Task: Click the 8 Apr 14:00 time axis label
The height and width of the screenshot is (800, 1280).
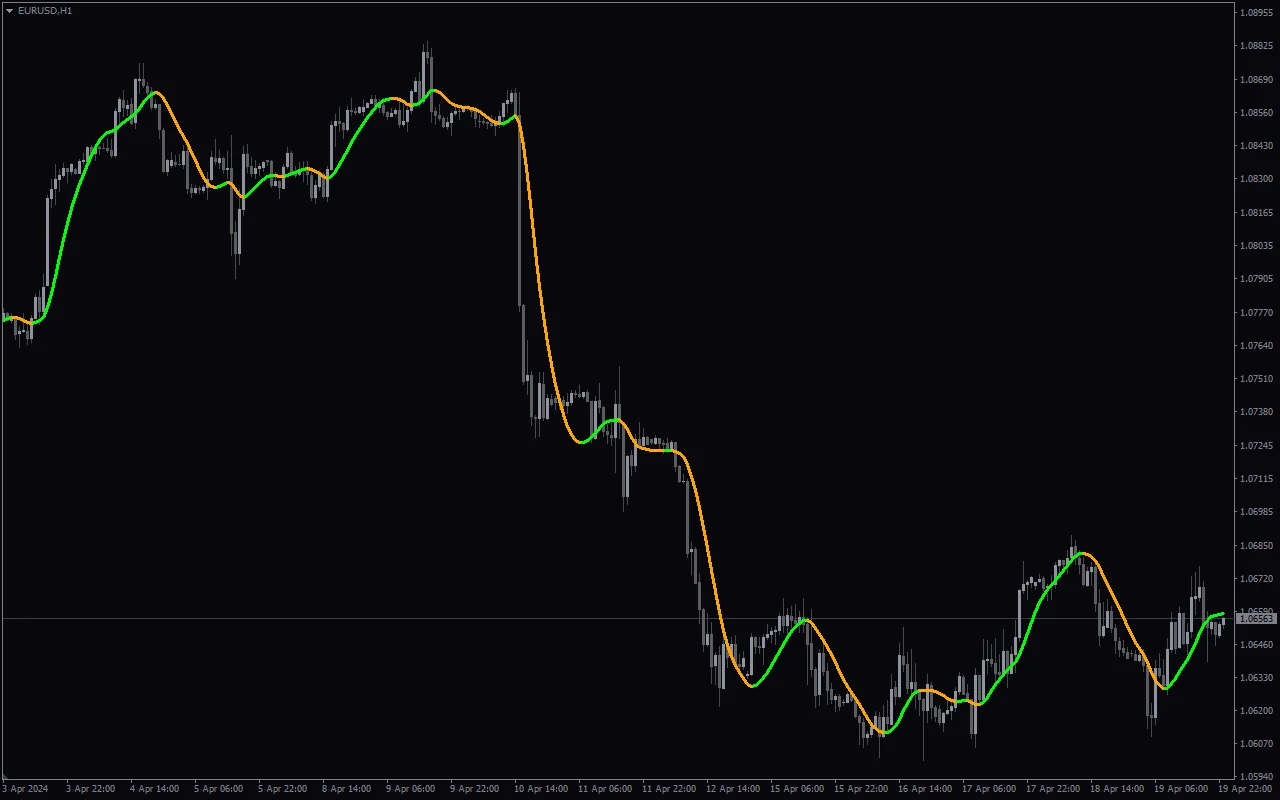Action: 347,789
